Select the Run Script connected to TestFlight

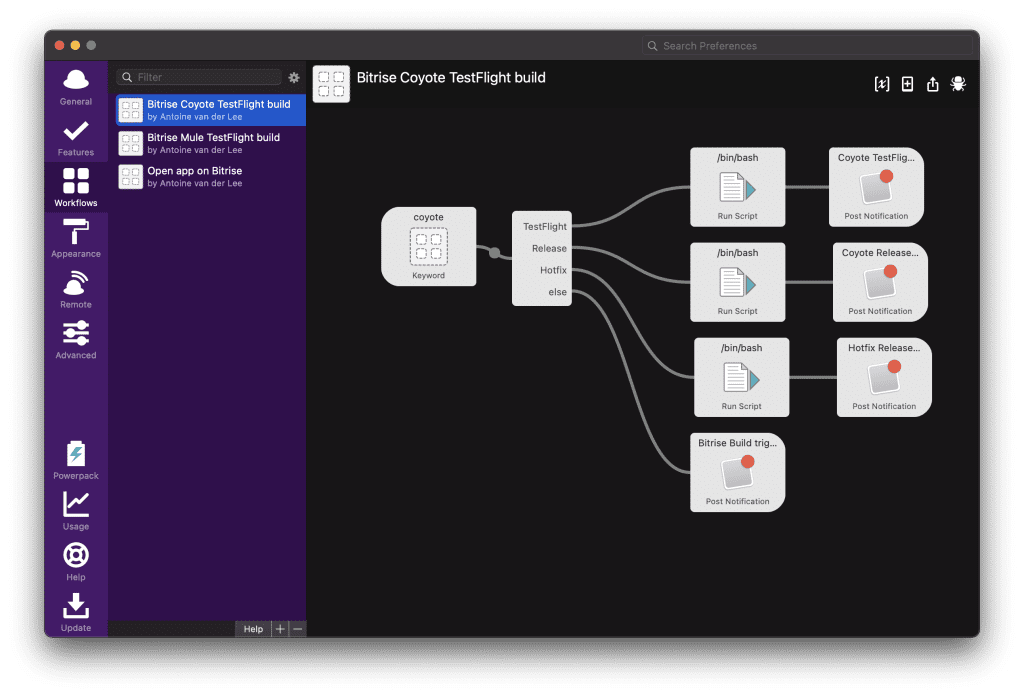(737, 187)
